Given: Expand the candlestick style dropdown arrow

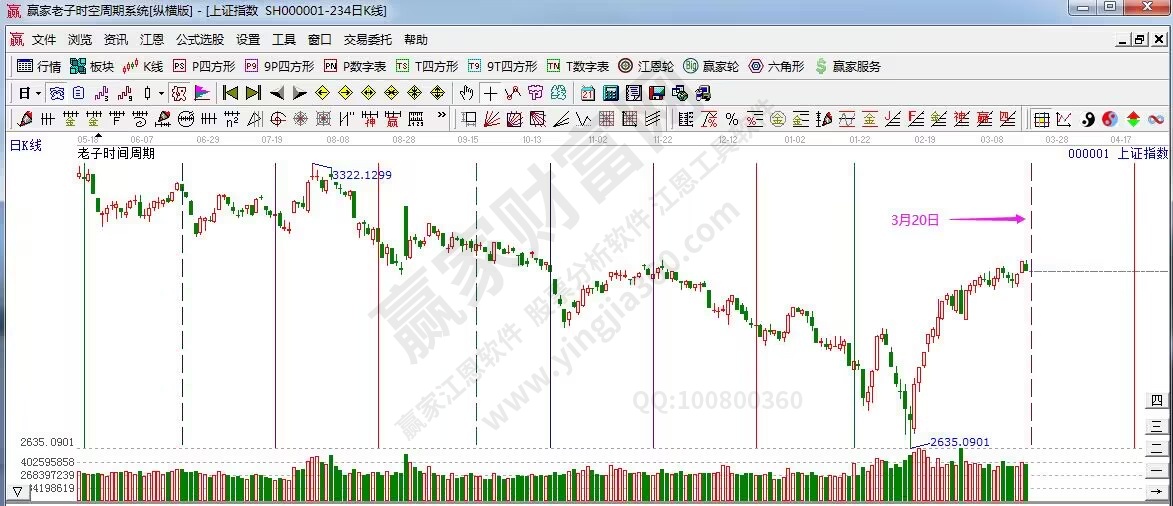Looking at the screenshot, I should coord(161,93).
